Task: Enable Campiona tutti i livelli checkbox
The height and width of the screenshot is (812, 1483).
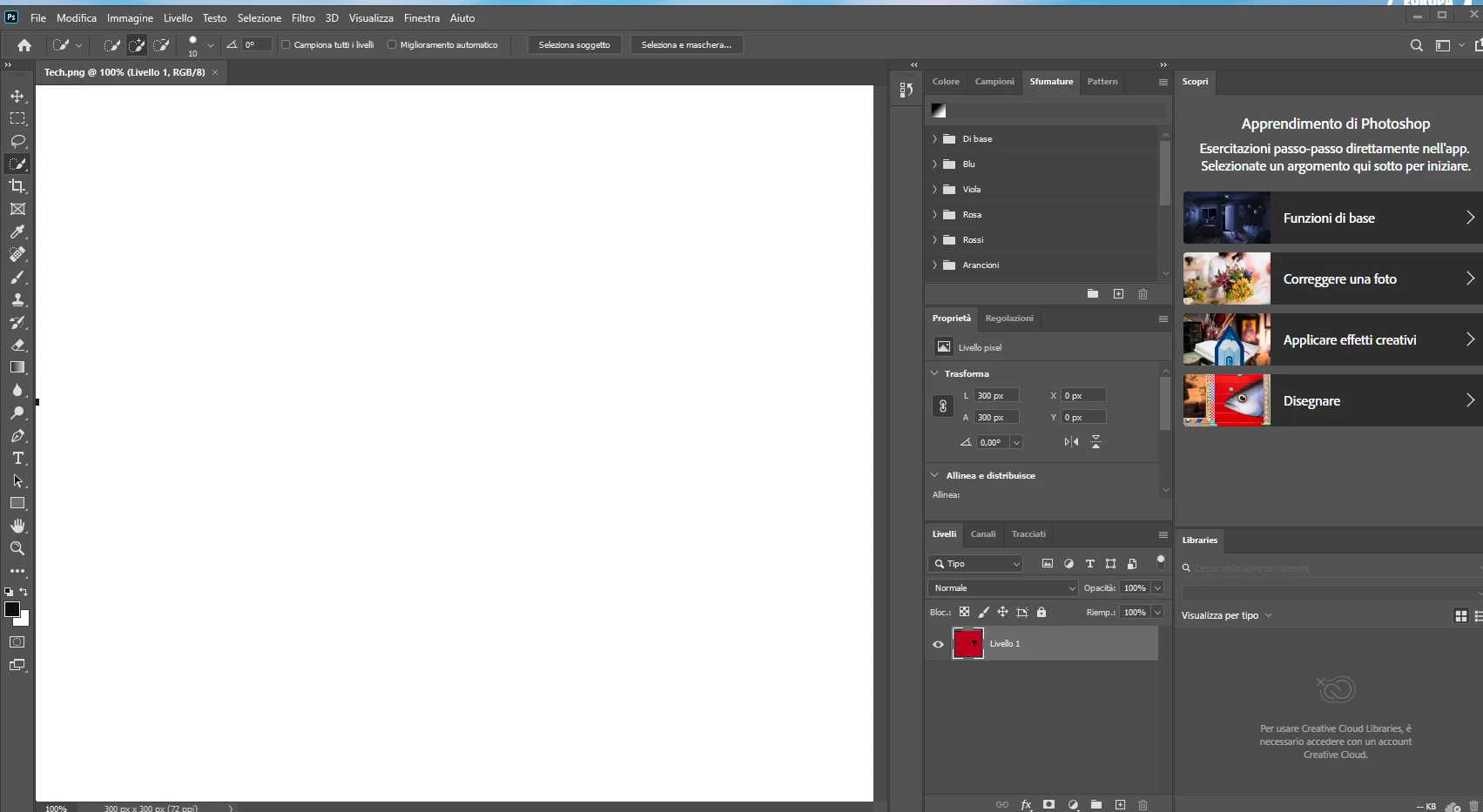Action: (x=286, y=44)
